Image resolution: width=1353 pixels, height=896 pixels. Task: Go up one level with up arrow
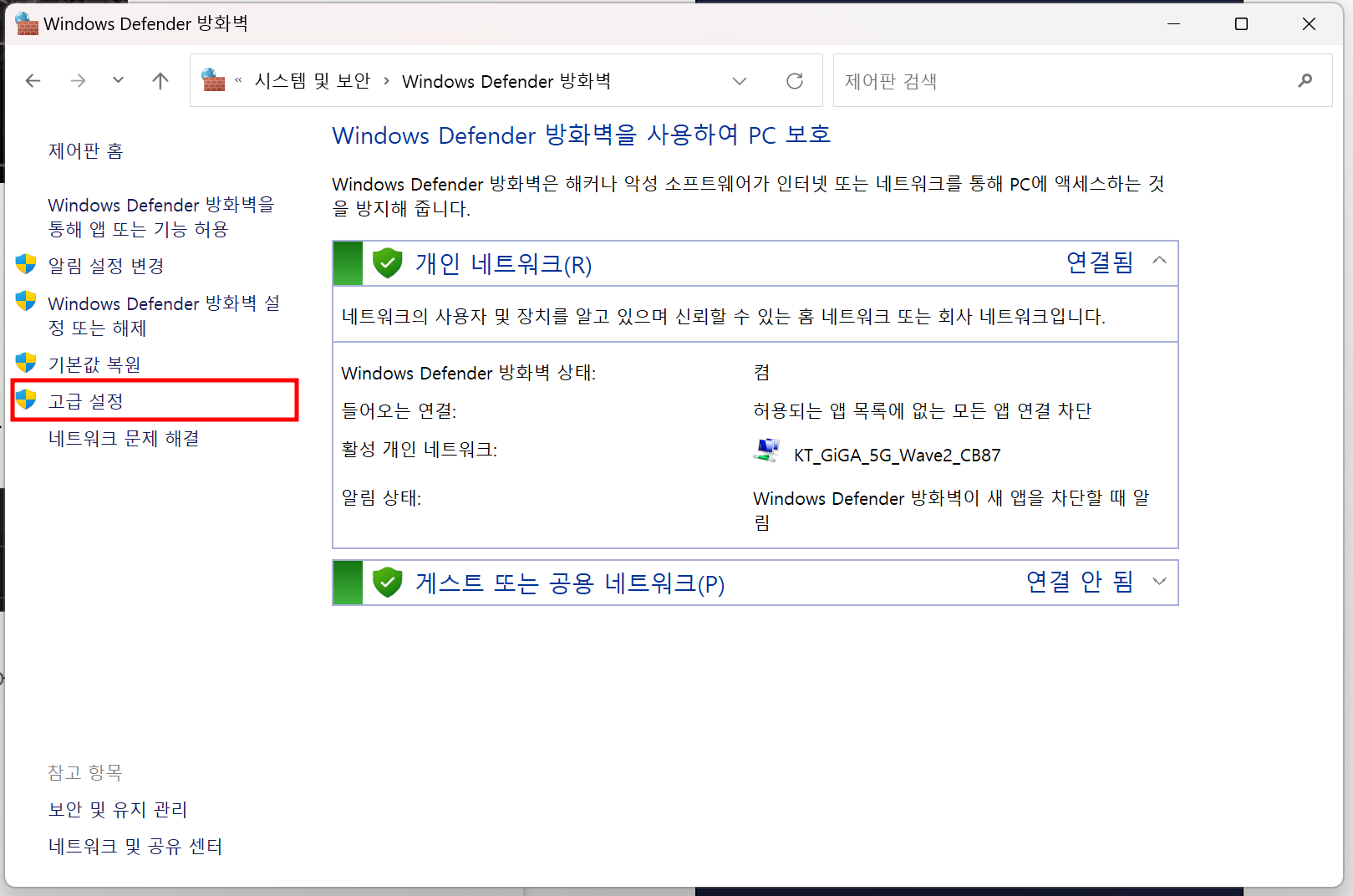click(160, 80)
